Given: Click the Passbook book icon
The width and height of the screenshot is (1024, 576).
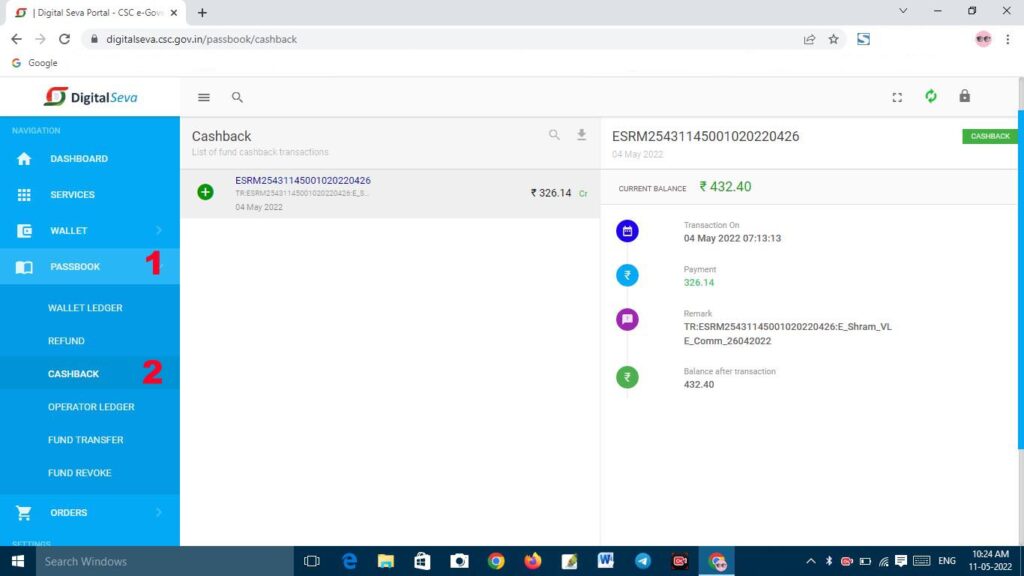Looking at the screenshot, I should 24,267.
